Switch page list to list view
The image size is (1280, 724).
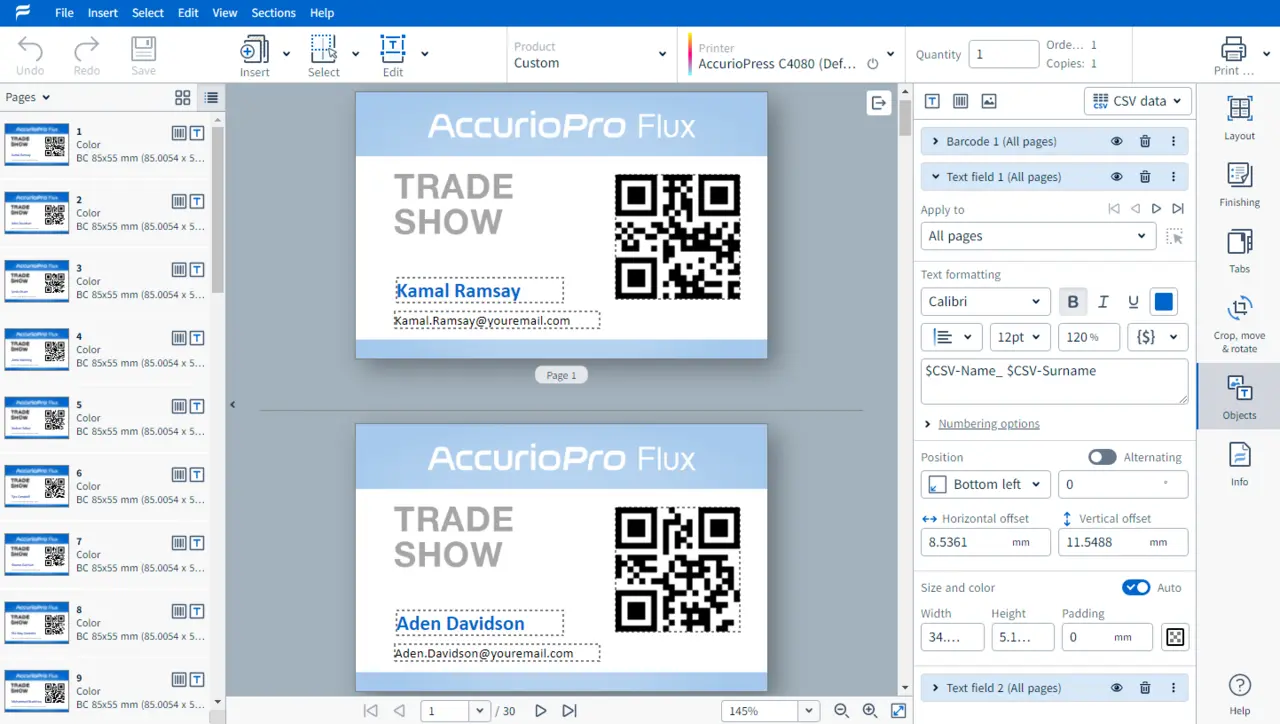point(211,98)
